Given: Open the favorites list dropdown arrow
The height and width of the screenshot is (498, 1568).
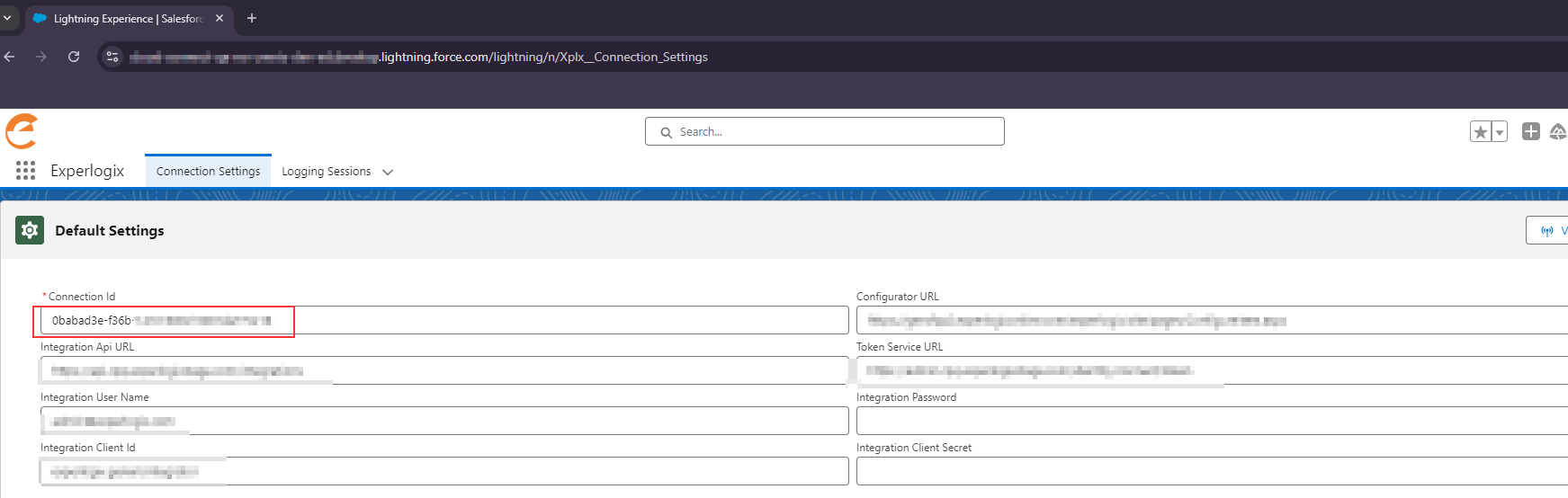Looking at the screenshot, I should pyautogui.click(x=1500, y=132).
